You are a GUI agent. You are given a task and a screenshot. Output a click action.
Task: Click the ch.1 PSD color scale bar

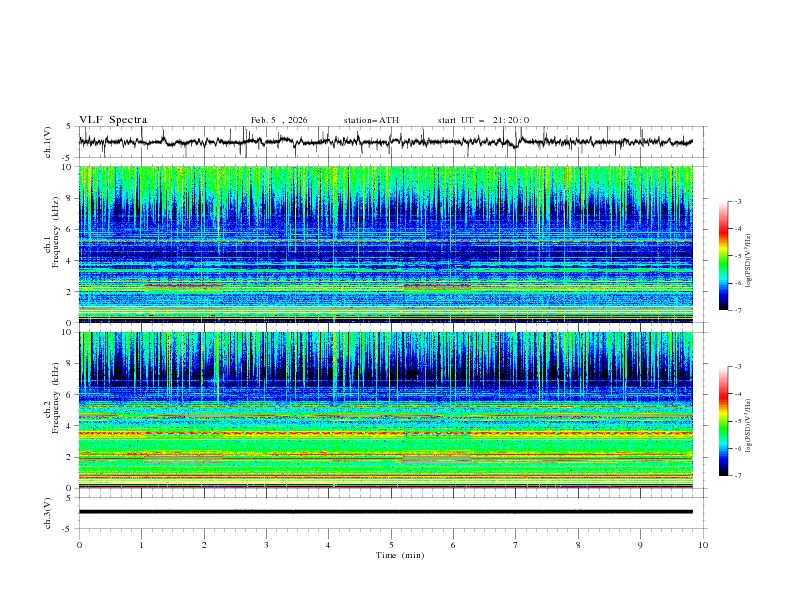click(x=723, y=256)
